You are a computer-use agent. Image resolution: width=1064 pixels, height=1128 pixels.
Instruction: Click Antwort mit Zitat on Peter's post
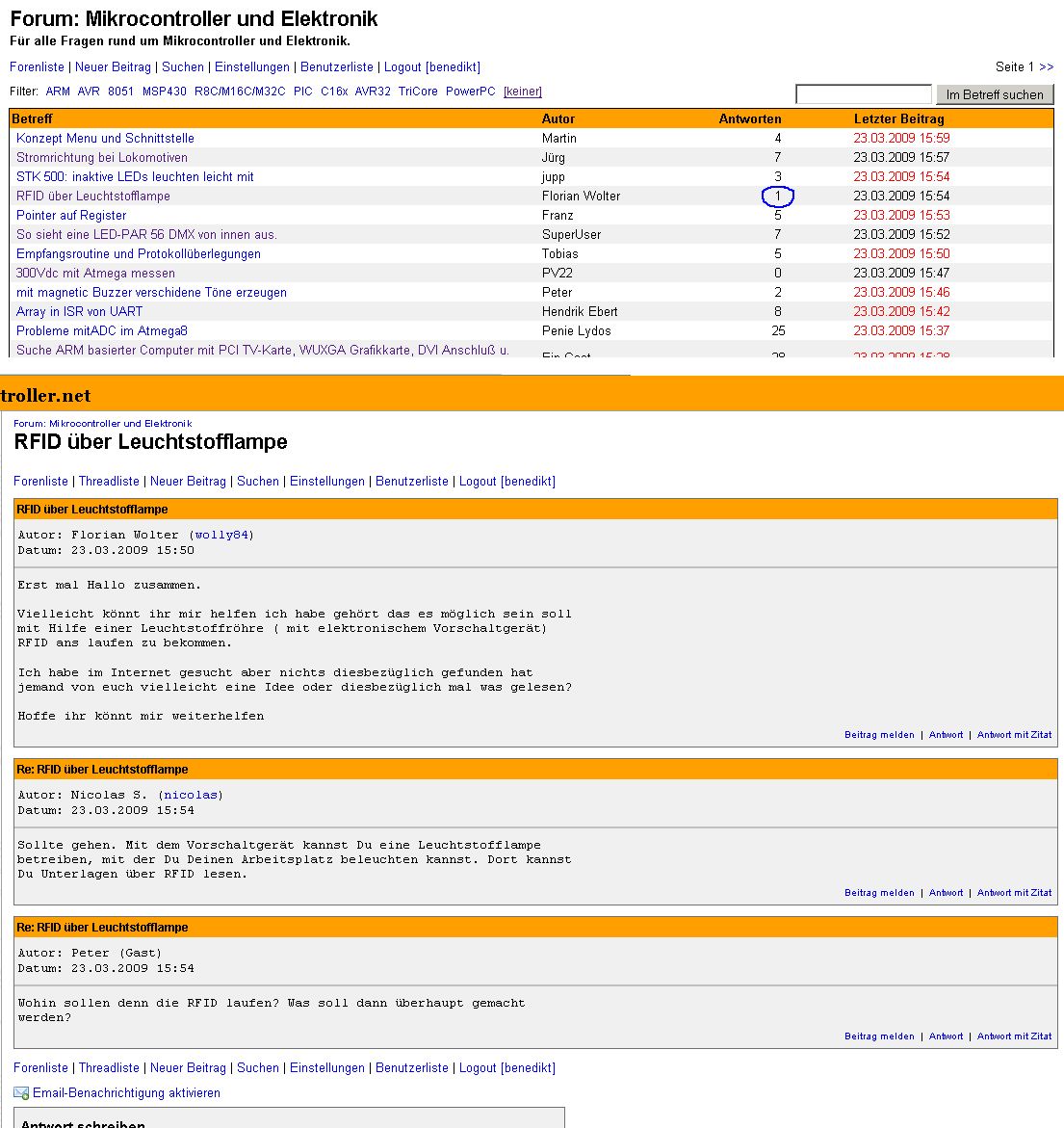click(1014, 1036)
